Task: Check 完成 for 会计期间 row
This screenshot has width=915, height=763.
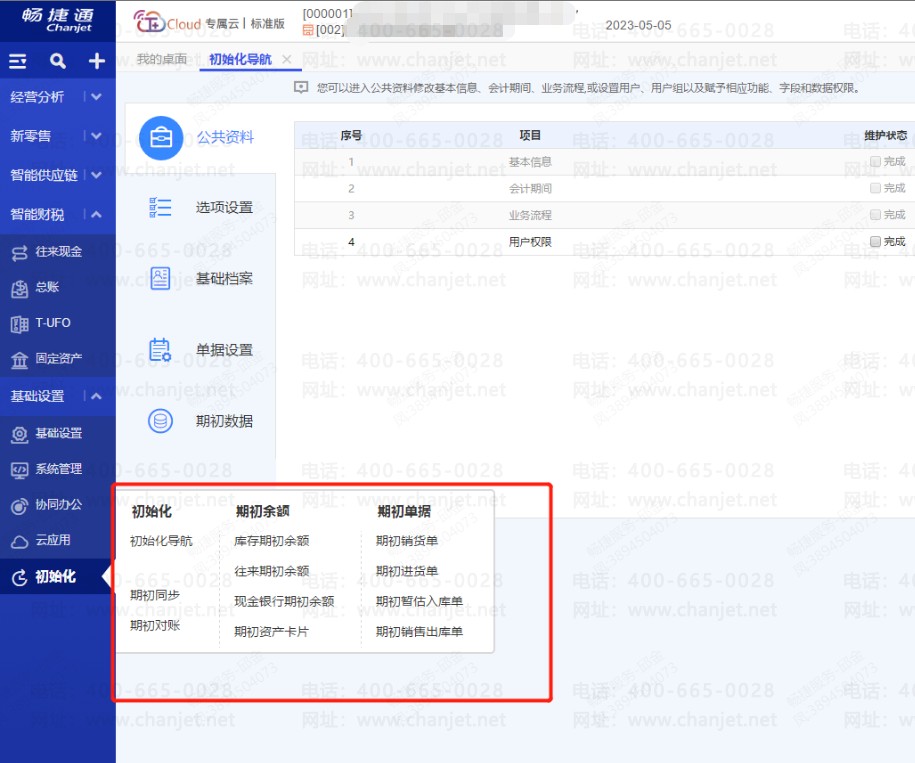Action: tap(875, 188)
